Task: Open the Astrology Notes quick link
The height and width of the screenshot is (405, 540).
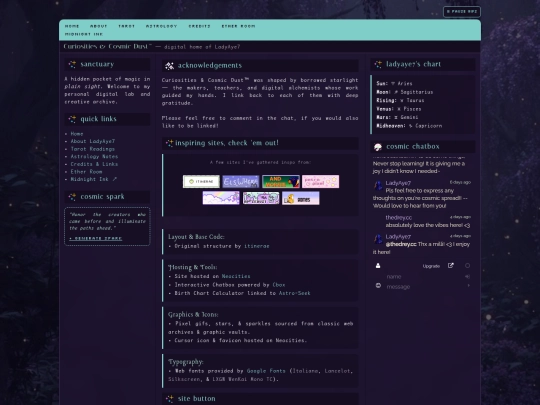Action: click(94, 156)
